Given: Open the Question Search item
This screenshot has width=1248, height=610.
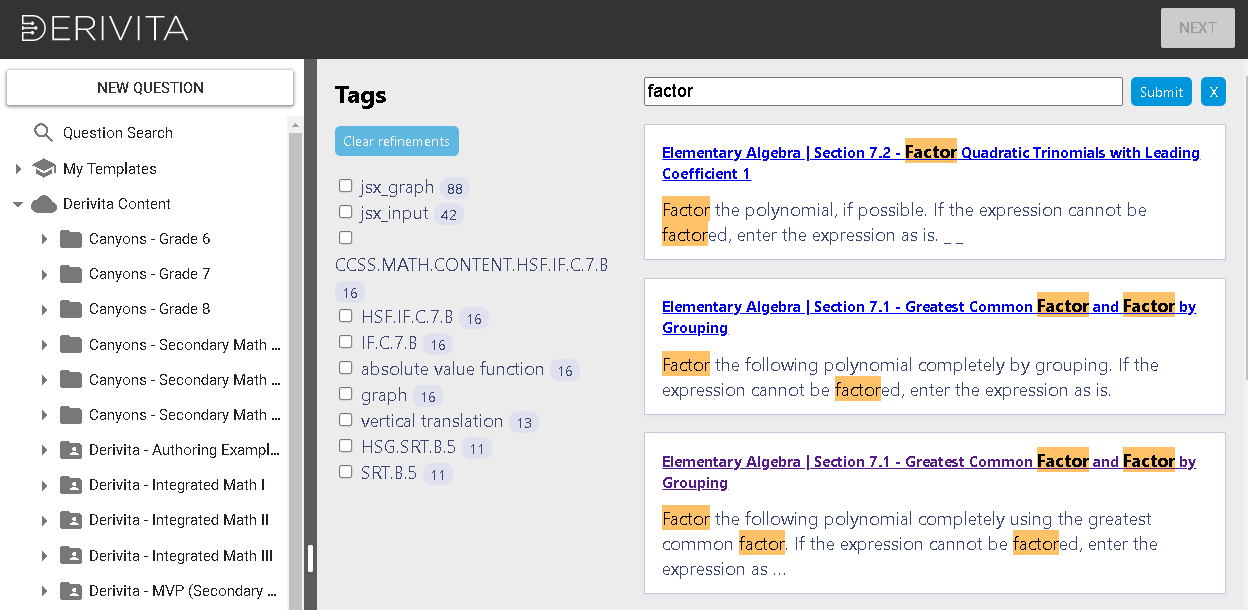Looking at the screenshot, I should (117, 133).
